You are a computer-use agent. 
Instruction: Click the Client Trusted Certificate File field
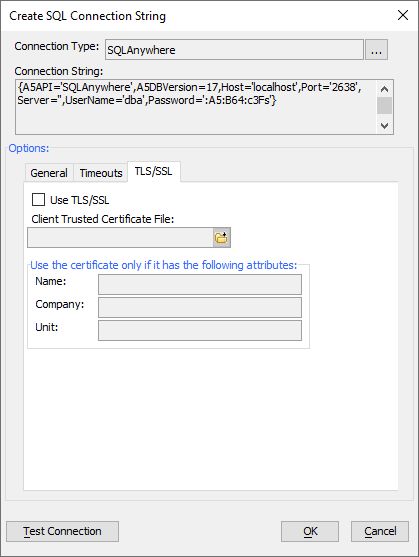[x=120, y=238]
